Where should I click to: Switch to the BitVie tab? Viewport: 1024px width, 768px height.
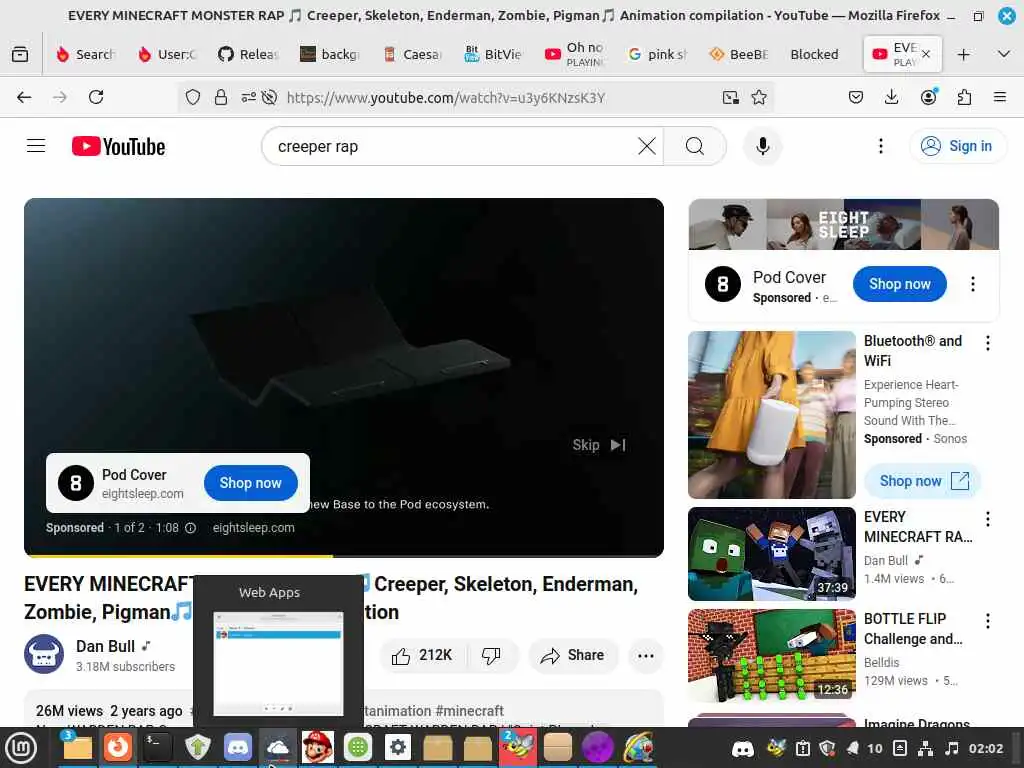click(493, 54)
